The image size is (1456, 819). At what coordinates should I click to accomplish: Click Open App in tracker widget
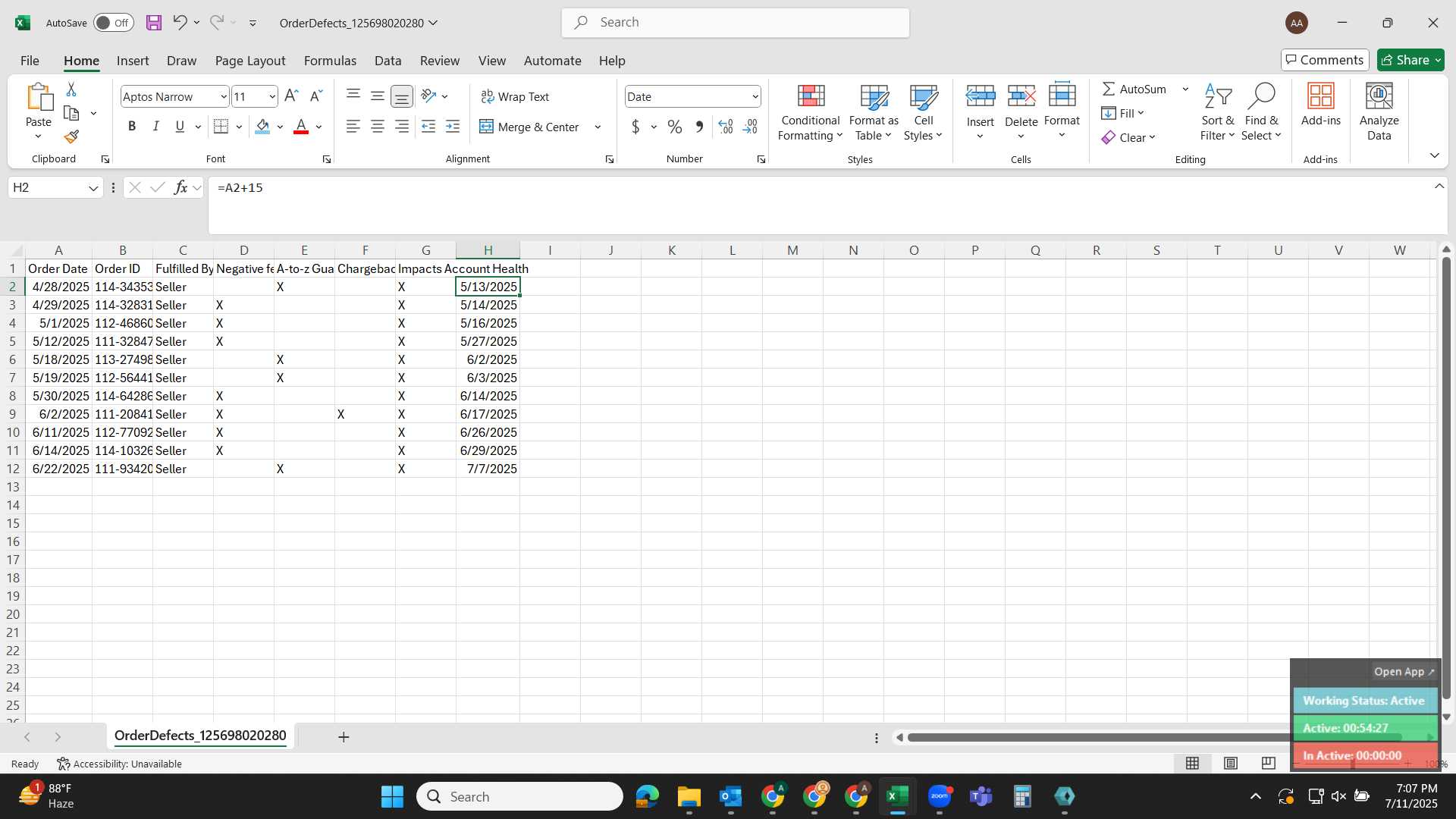[x=1404, y=672]
